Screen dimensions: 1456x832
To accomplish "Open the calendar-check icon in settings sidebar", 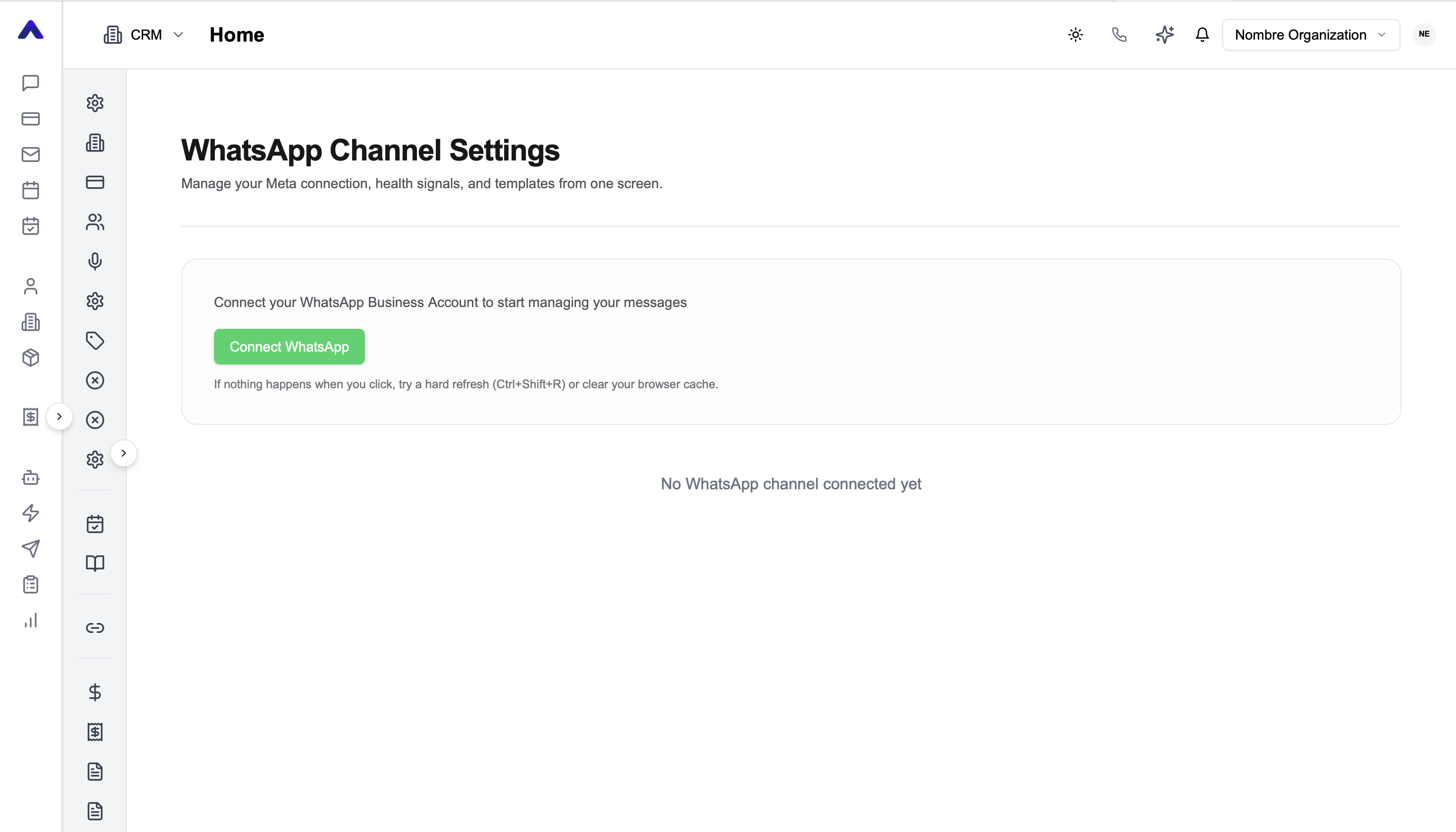I will [95, 524].
